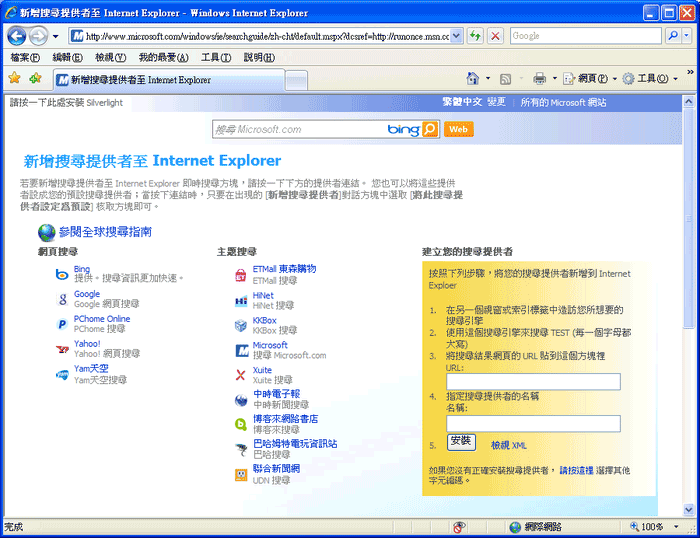
Task: Select the 新增搜尋提供者至 Internet Explorer tab
Action: click(169, 80)
